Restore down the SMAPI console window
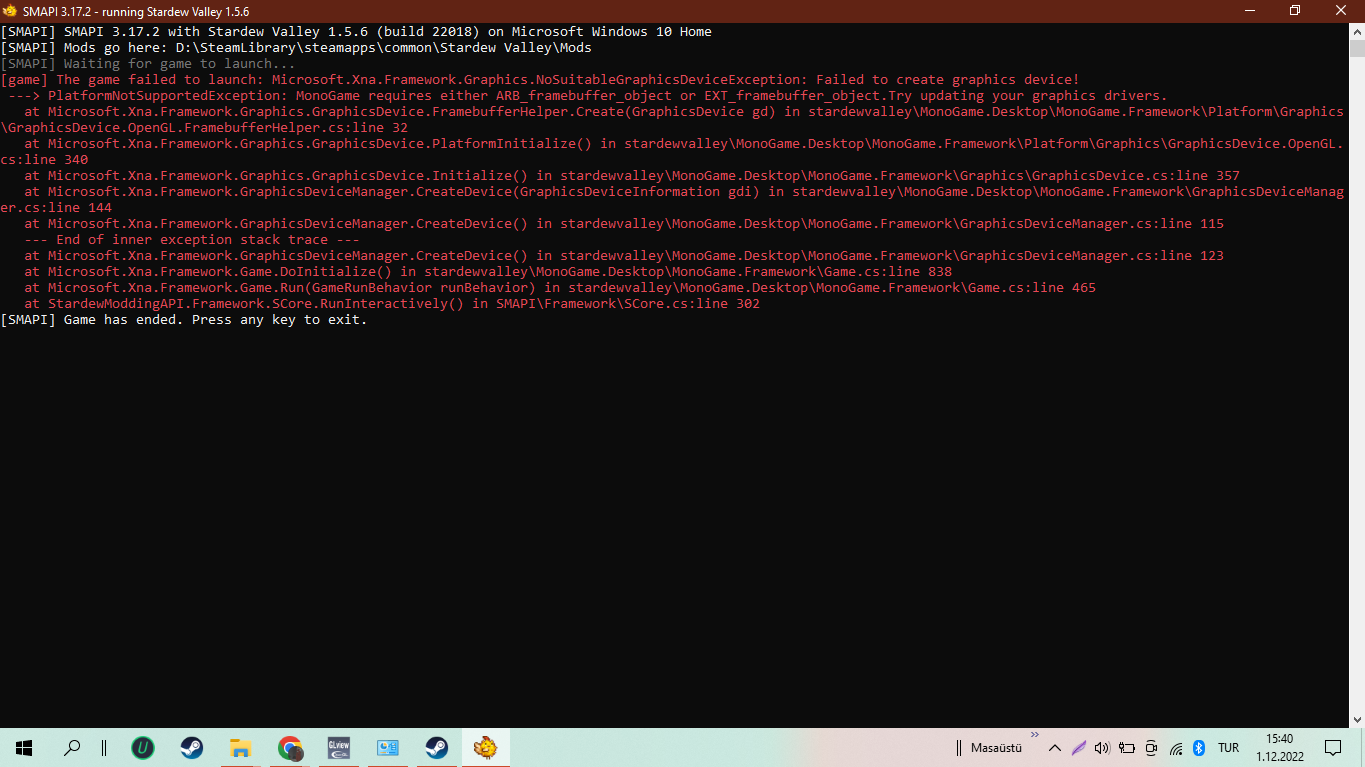1365x767 pixels. [1295, 11]
